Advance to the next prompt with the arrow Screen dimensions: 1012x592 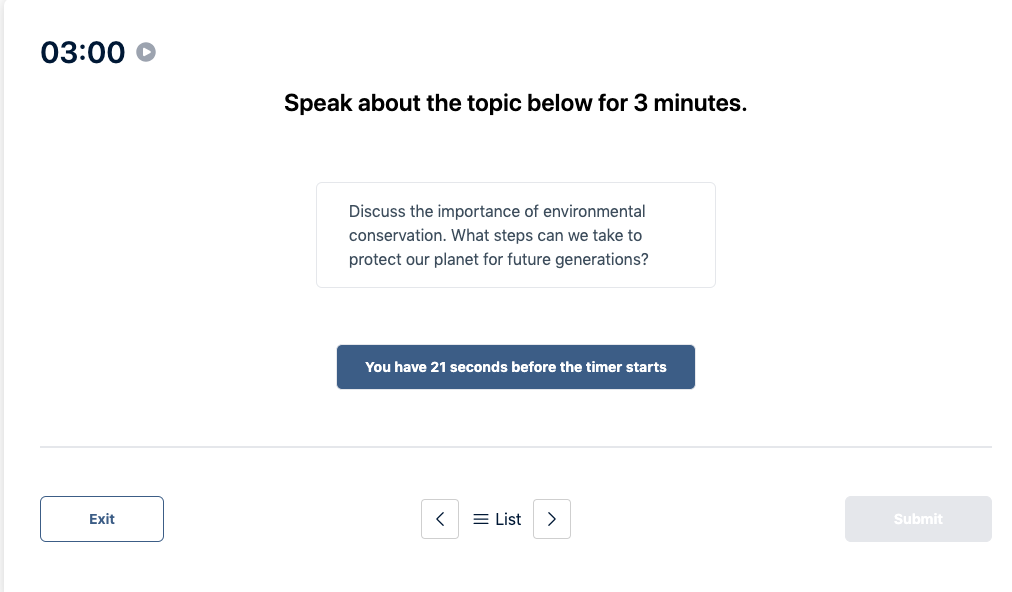point(552,518)
